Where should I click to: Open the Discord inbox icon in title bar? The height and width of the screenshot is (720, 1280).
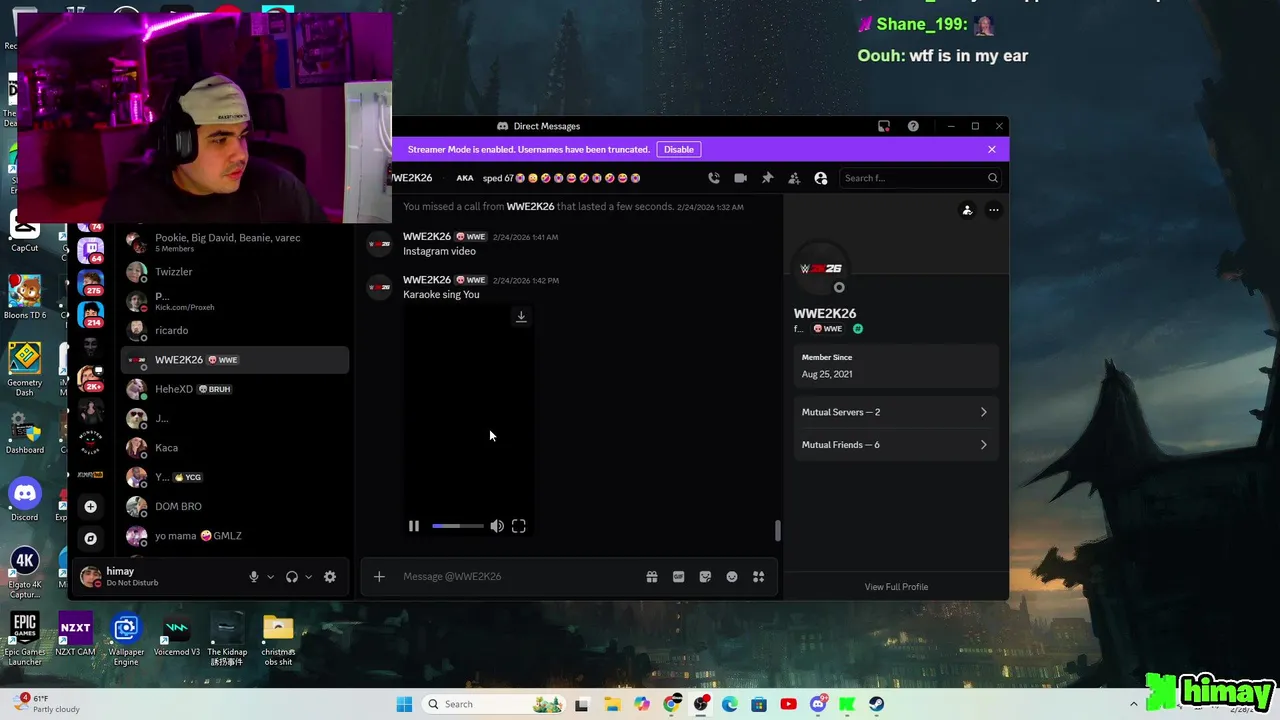[884, 126]
